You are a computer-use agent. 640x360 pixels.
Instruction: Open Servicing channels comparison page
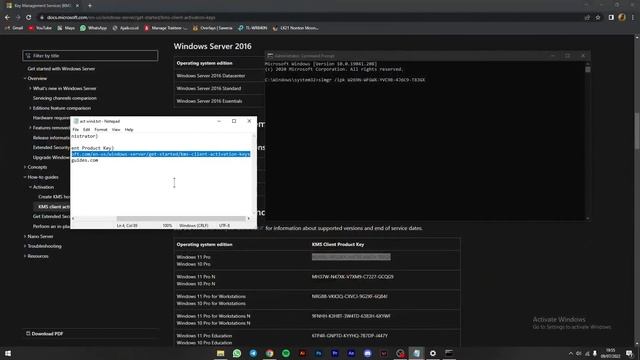(x=65, y=98)
